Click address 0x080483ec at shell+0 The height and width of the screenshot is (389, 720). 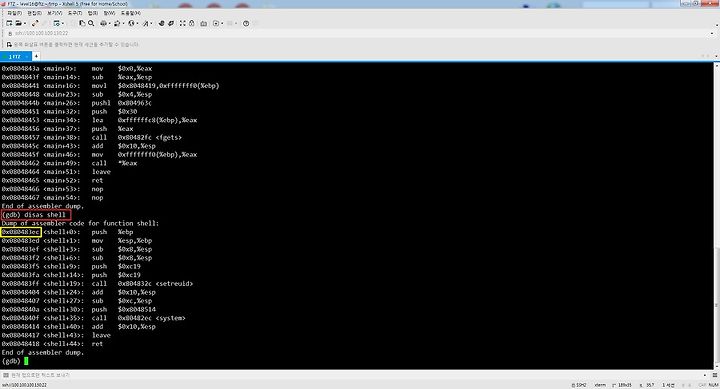pos(21,232)
